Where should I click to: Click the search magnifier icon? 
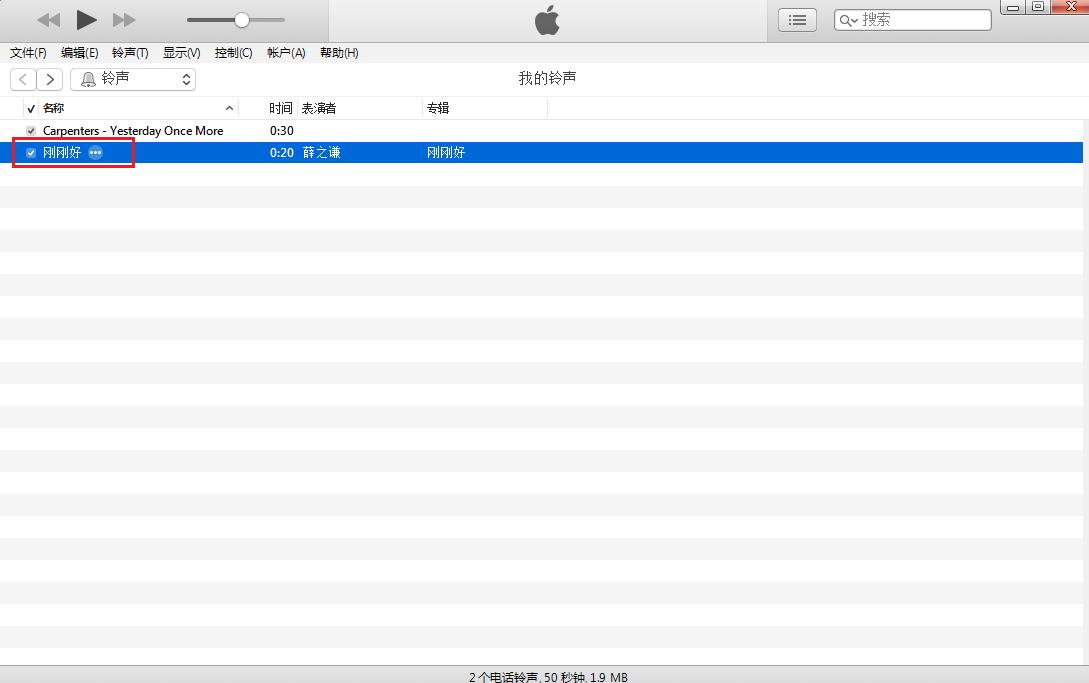(x=847, y=20)
